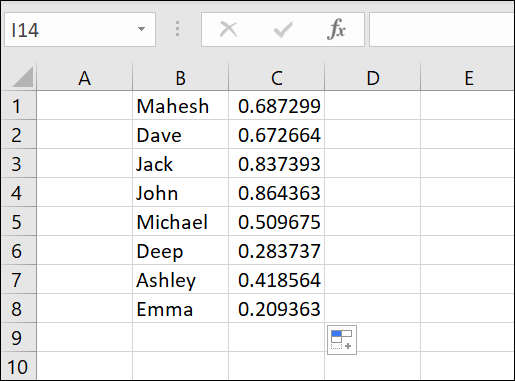The height and width of the screenshot is (381, 515).
Task: Select row 5 header
Action: point(19,221)
